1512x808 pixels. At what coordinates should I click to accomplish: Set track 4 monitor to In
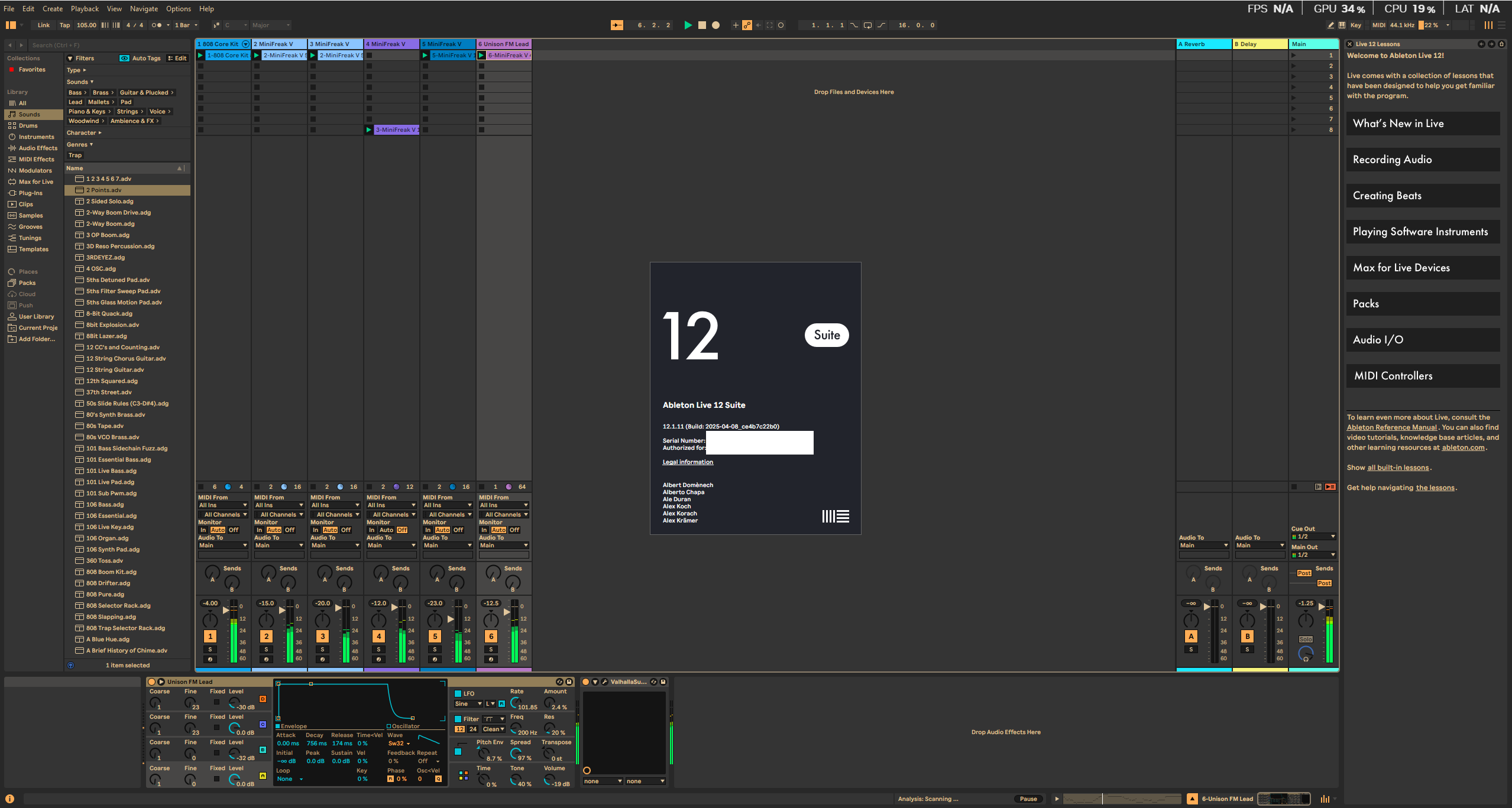372,530
